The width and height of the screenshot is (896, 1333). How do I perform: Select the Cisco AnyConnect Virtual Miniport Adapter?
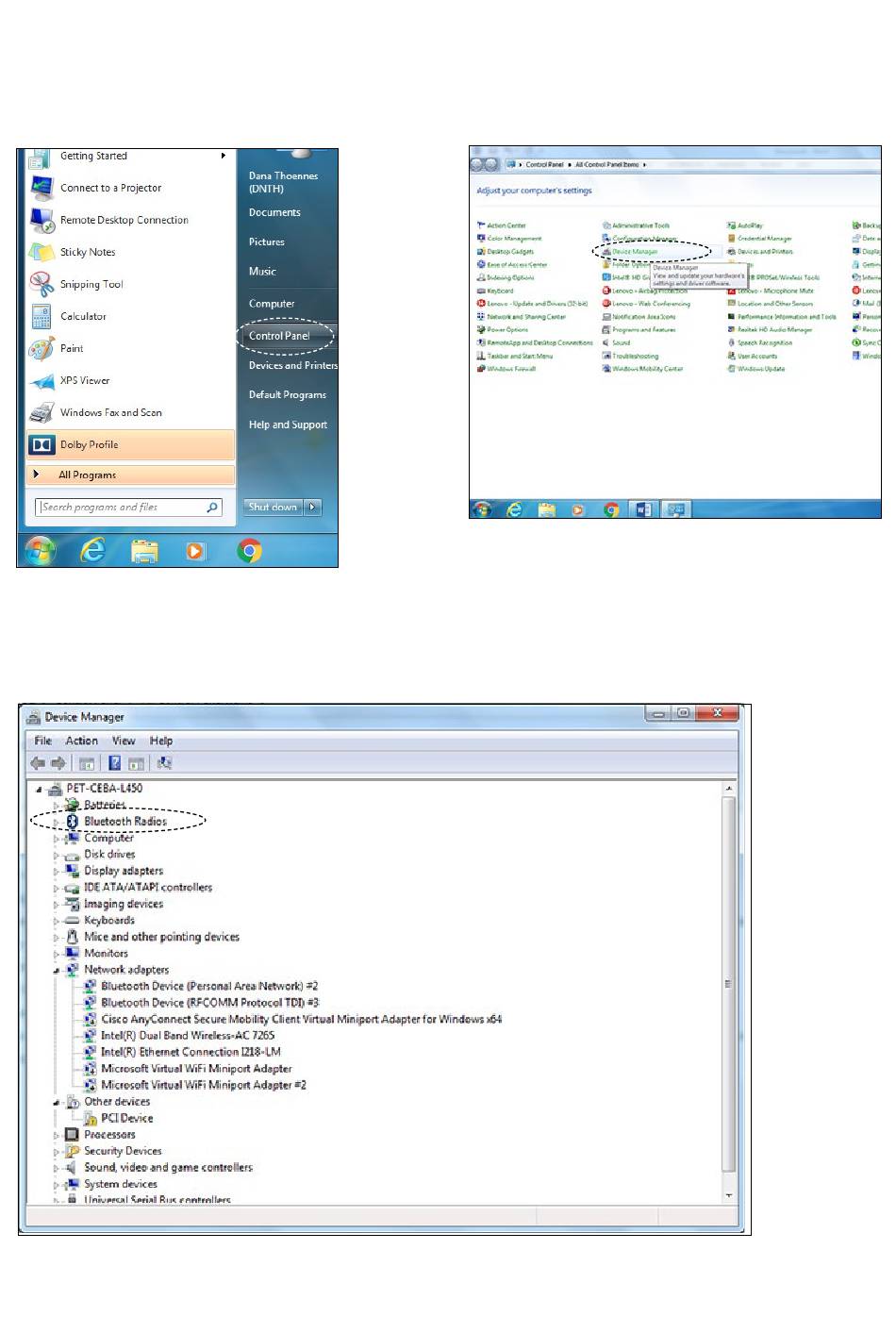301,1019
